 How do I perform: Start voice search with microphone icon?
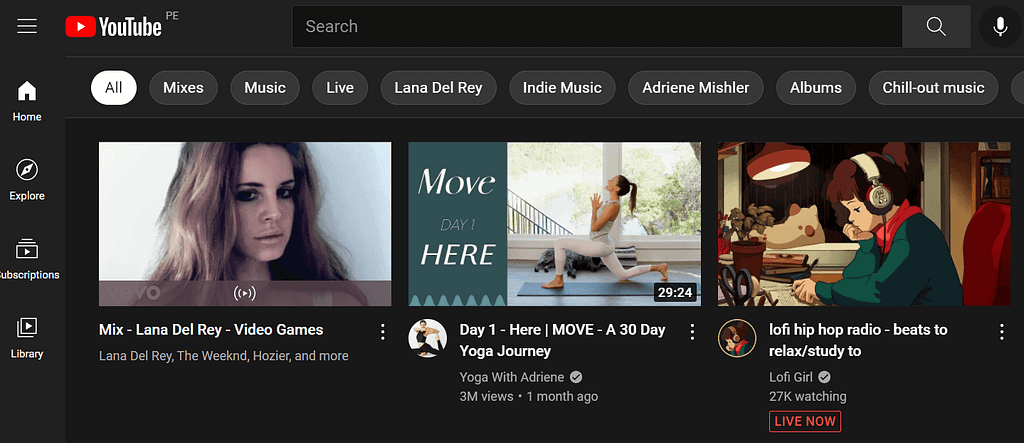tap(1000, 27)
